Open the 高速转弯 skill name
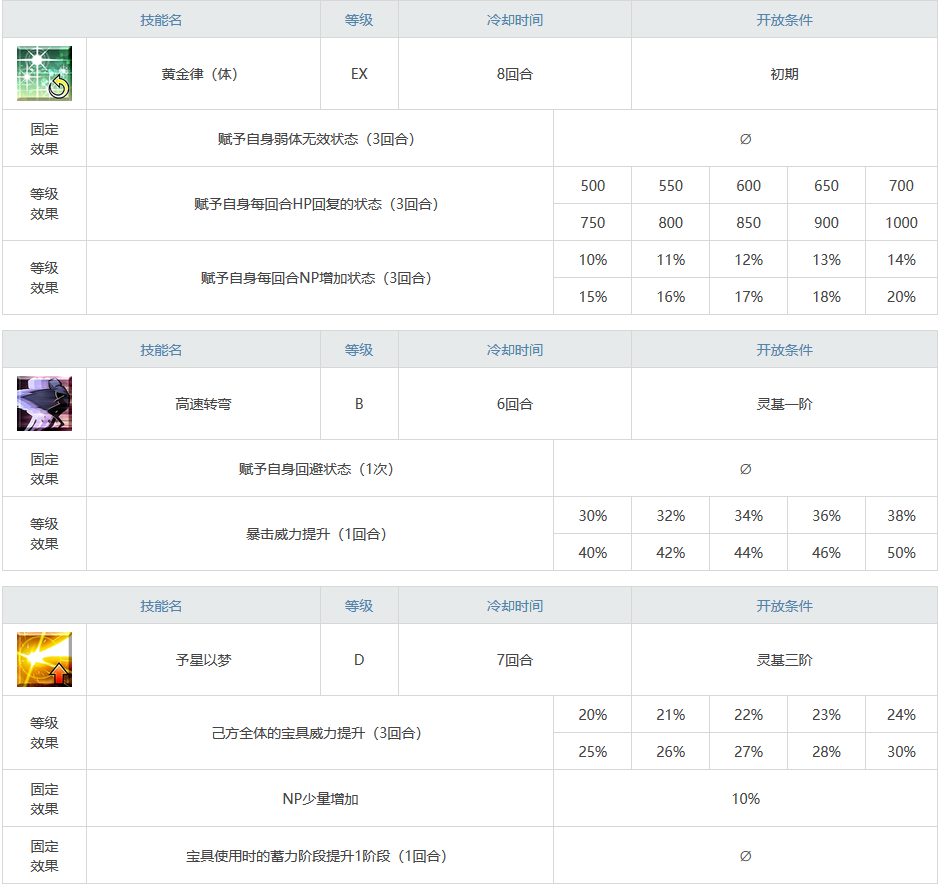 (203, 404)
